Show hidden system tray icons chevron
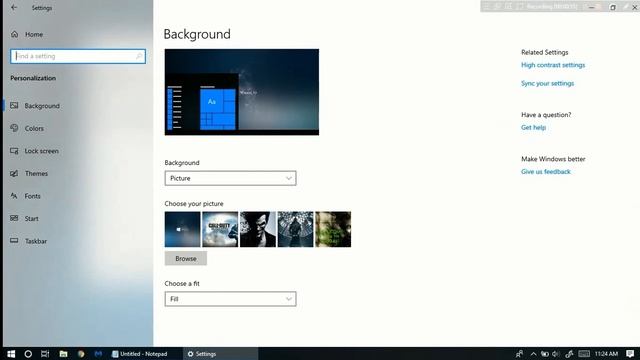The height and width of the screenshot is (360, 640). coord(533,354)
